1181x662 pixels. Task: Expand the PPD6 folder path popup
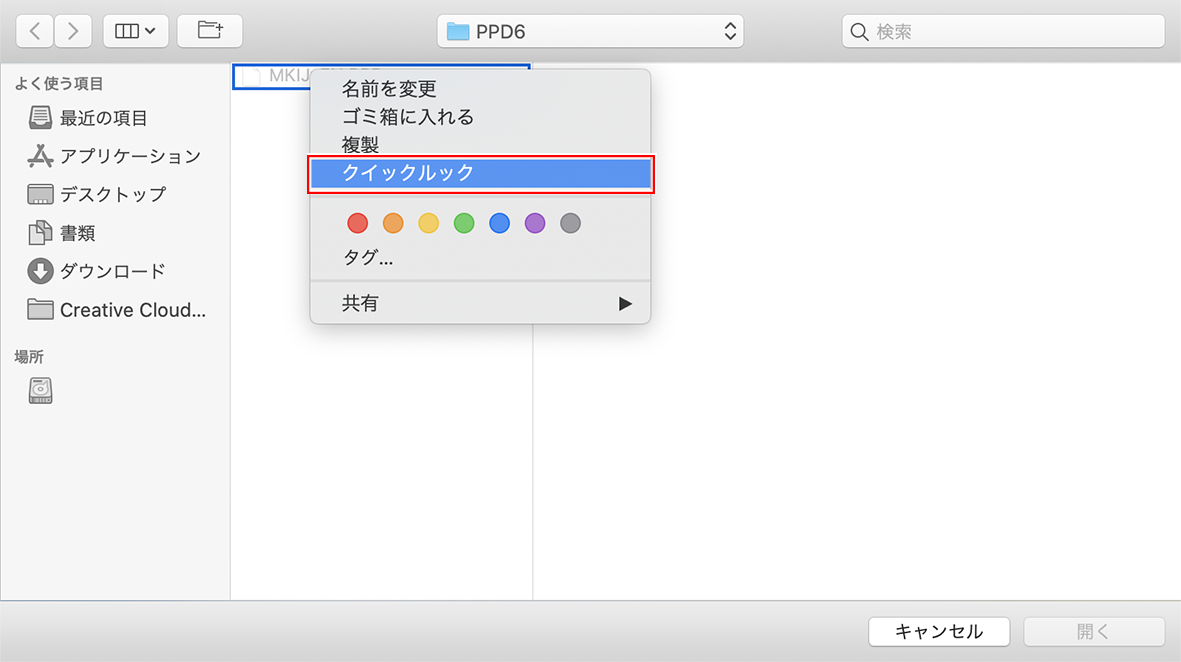tap(590, 31)
